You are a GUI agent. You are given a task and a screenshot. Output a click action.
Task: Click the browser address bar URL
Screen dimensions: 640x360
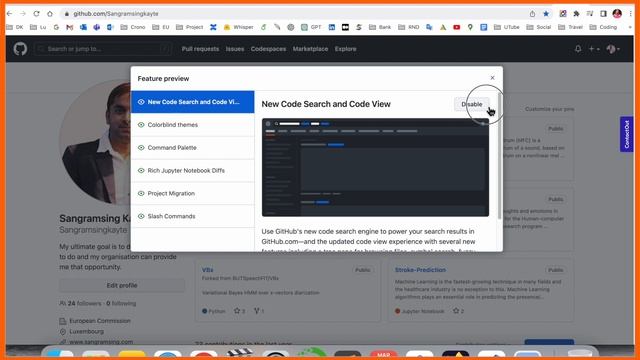tap(116, 13)
